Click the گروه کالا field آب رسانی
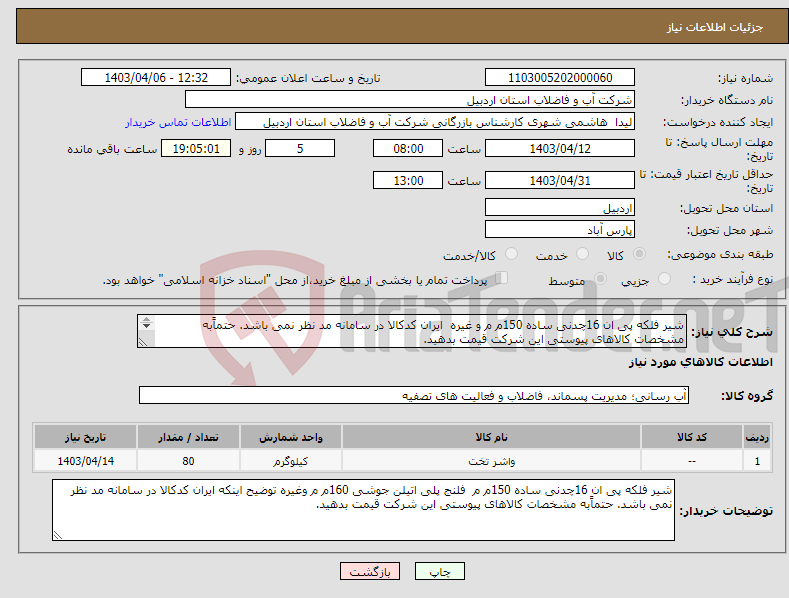Screen dimensions: 789x598 tap(414, 395)
